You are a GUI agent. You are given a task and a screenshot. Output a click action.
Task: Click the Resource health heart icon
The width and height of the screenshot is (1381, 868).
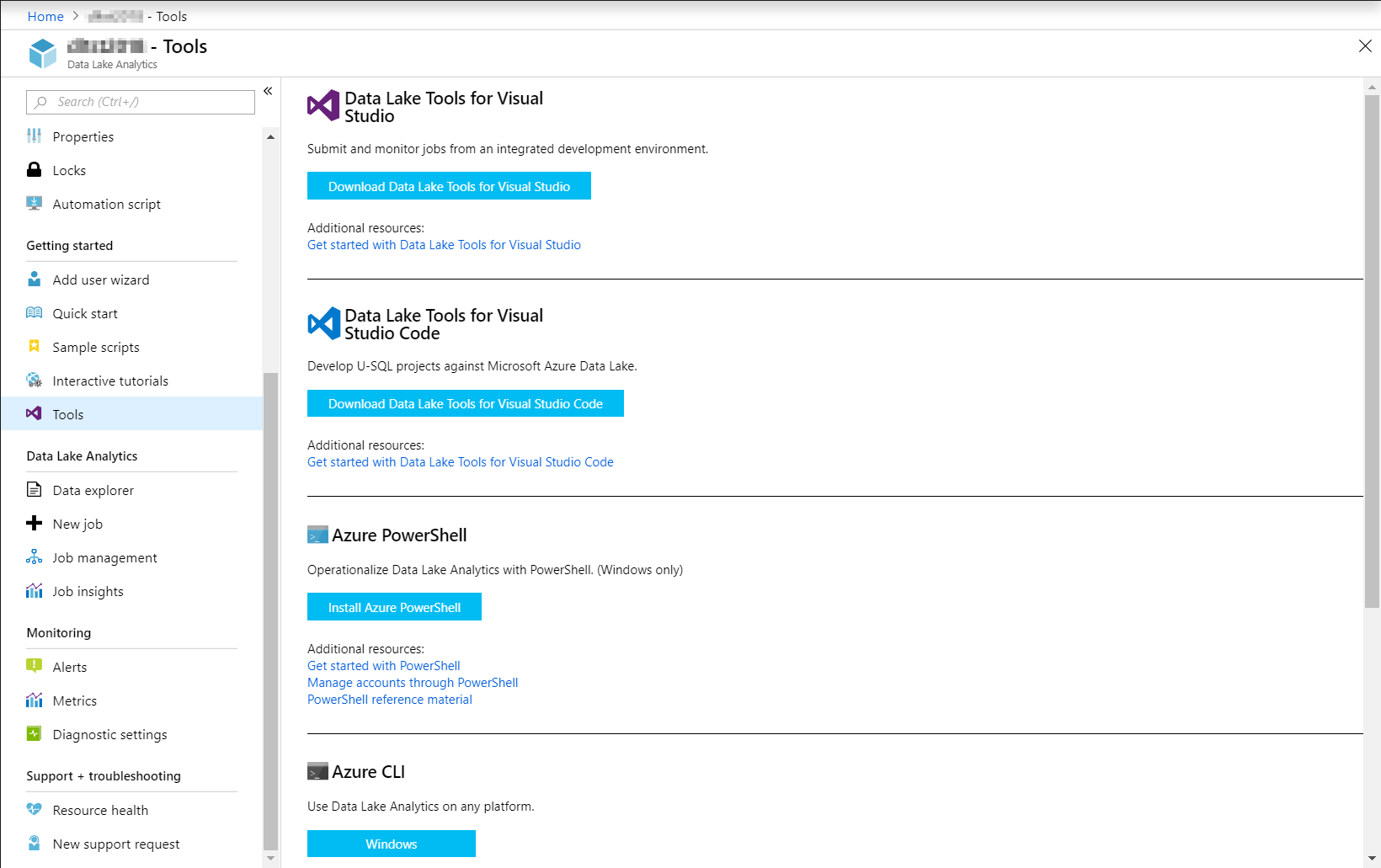[34, 809]
